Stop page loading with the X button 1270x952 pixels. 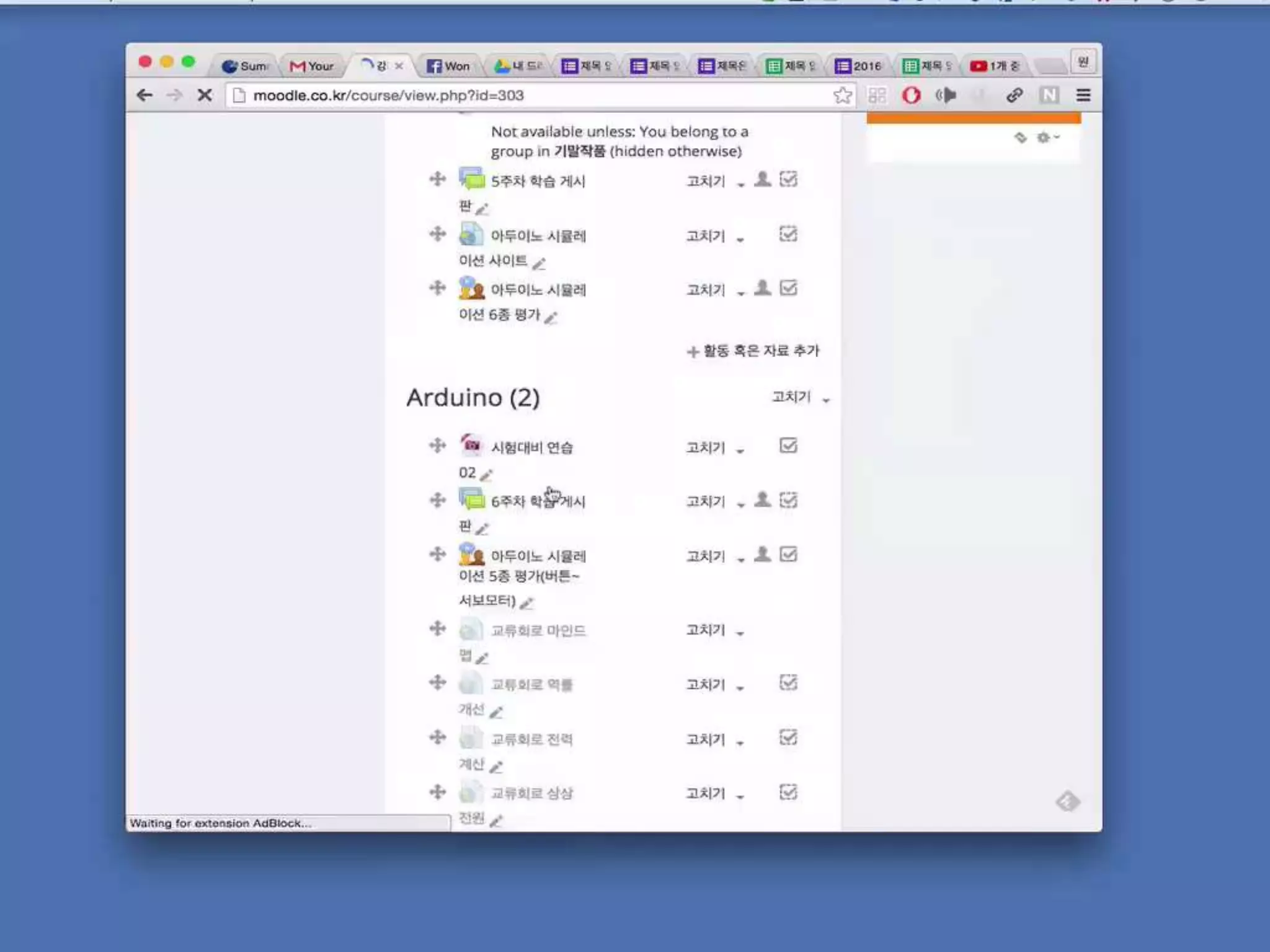coord(205,95)
